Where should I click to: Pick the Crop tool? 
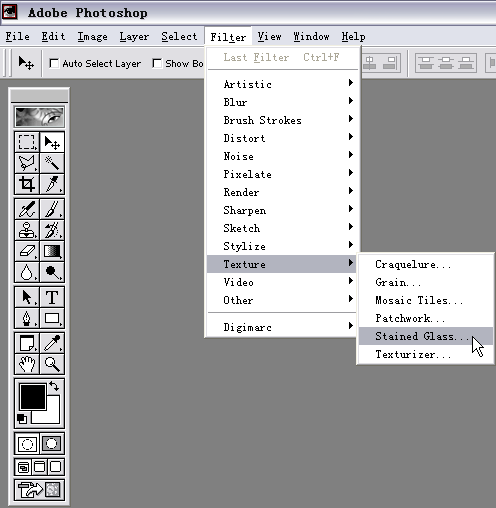coord(27,184)
